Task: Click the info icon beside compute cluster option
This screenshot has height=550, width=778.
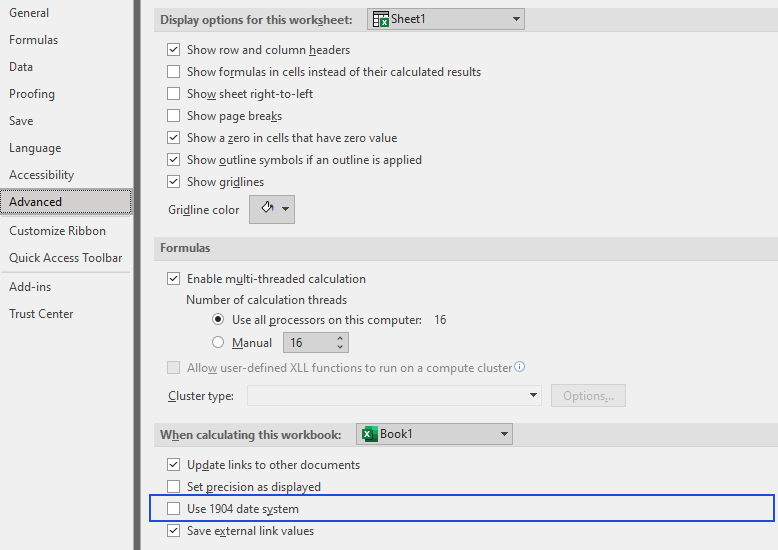Action: coord(519,367)
